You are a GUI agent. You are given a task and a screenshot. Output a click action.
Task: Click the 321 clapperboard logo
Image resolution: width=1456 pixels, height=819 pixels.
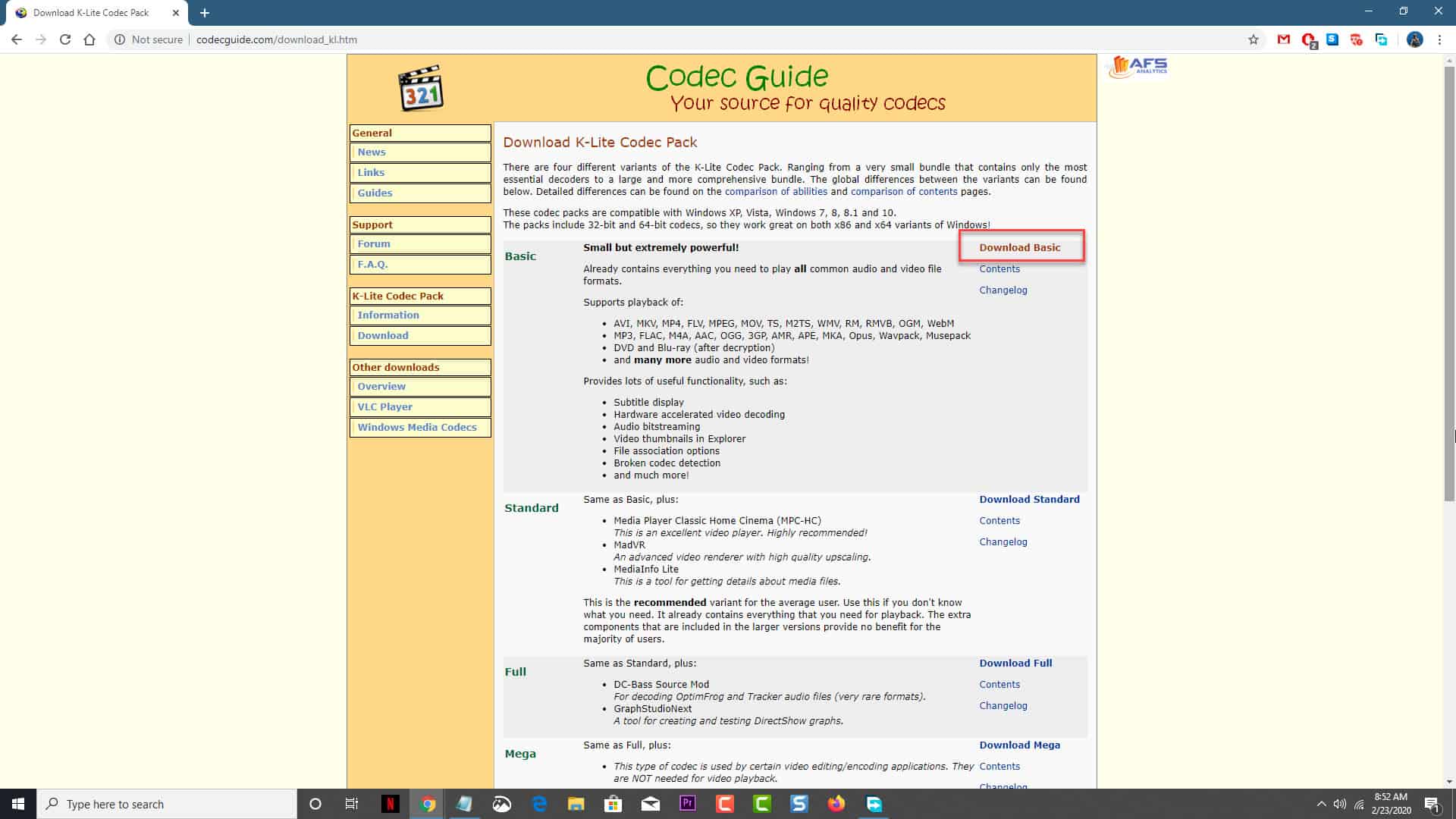pos(421,88)
